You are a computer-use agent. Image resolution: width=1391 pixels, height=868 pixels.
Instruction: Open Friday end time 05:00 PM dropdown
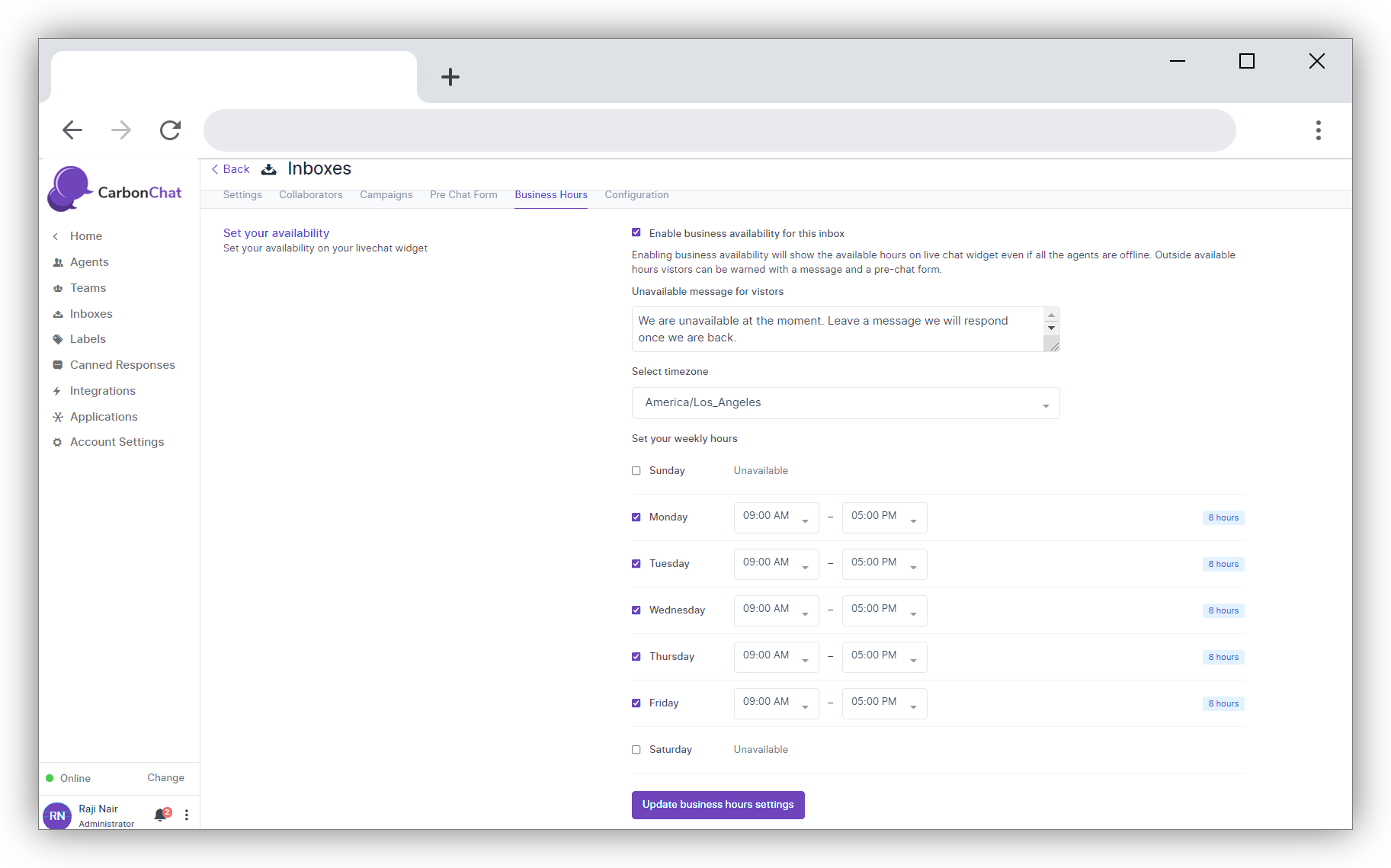(883, 703)
